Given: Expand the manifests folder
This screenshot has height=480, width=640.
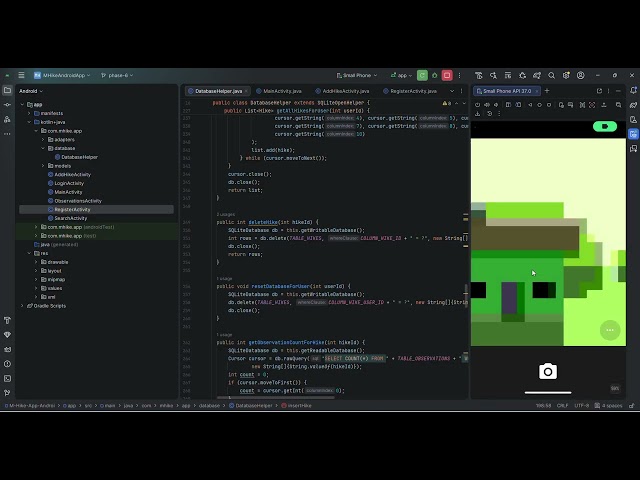Looking at the screenshot, I should [x=29, y=113].
